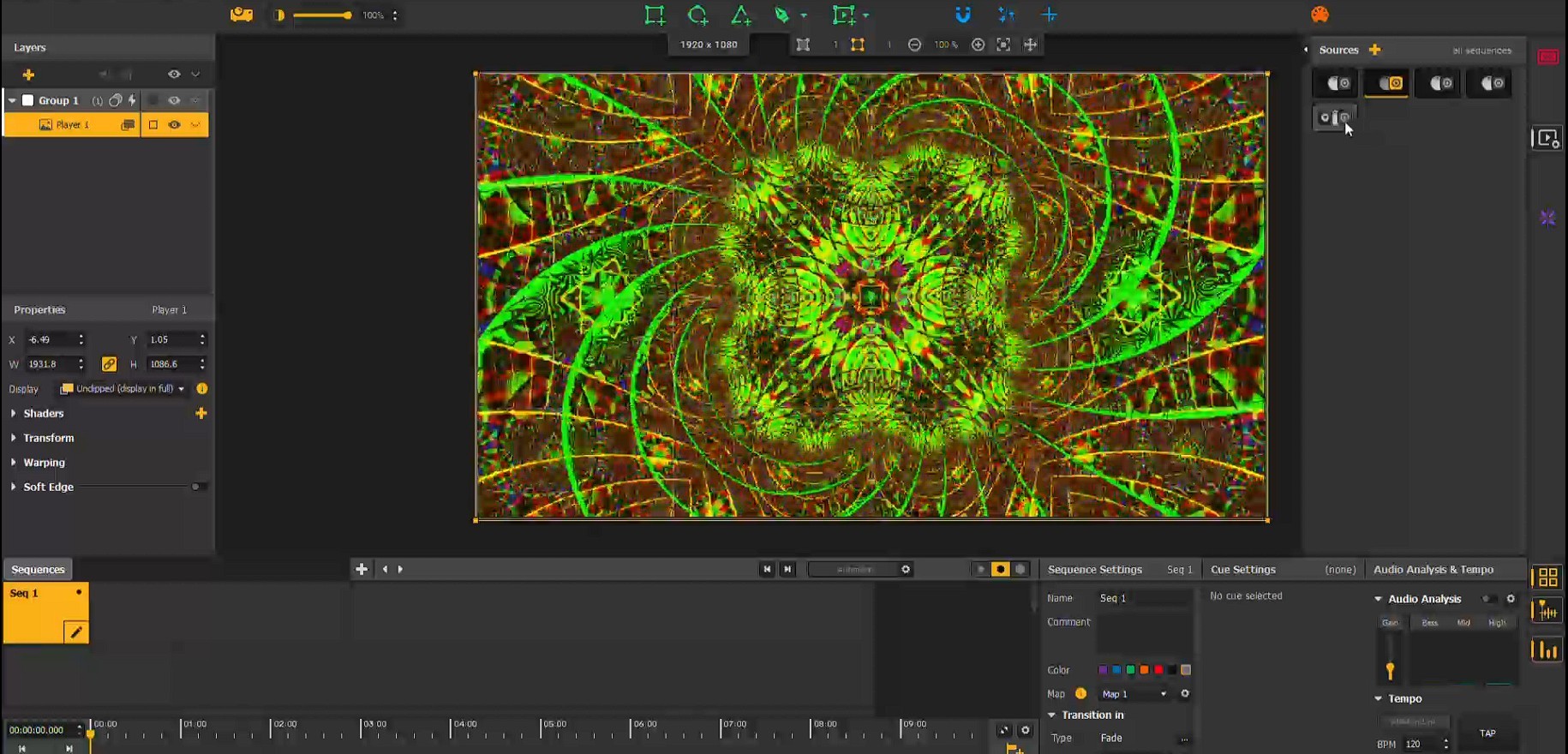The height and width of the screenshot is (754, 1568).
Task: Collapse the Transition in section
Action: click(x=1051, y=715)
